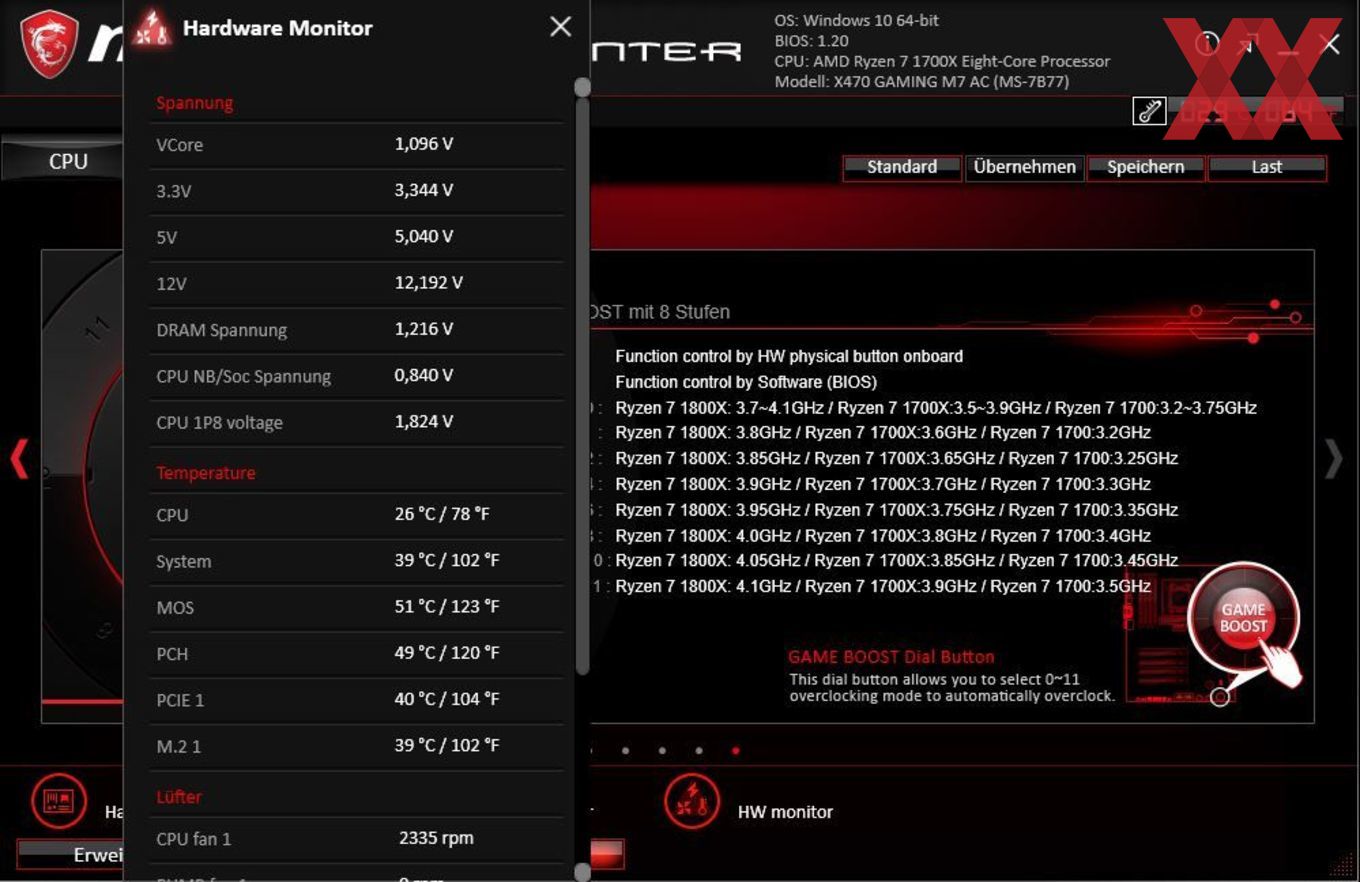
Task: Click the CPU model text in header
Action: click(942, 61)
